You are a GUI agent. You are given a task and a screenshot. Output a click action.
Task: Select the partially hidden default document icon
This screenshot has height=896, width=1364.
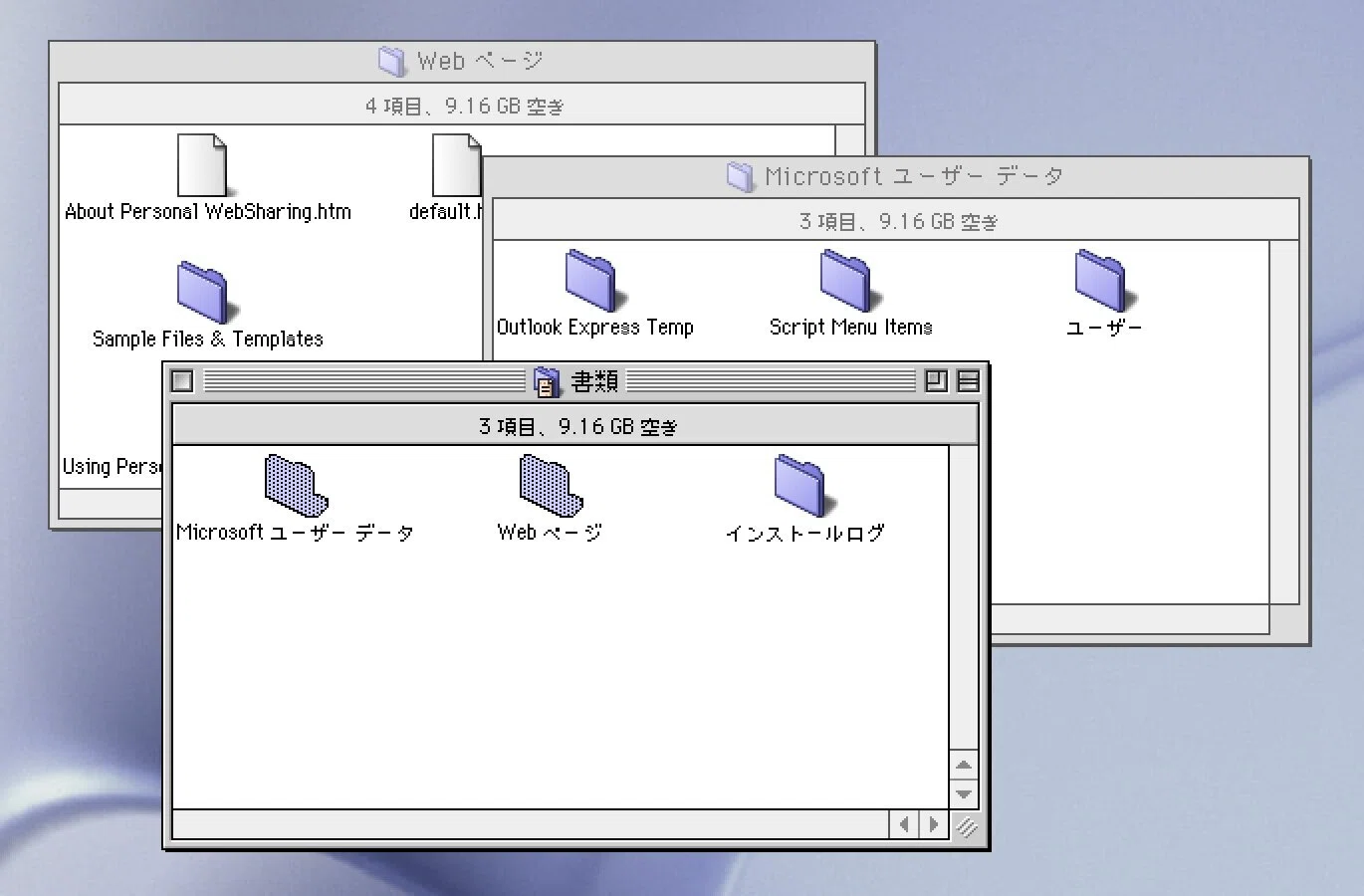pyautogui.click(x=457, y=165)
